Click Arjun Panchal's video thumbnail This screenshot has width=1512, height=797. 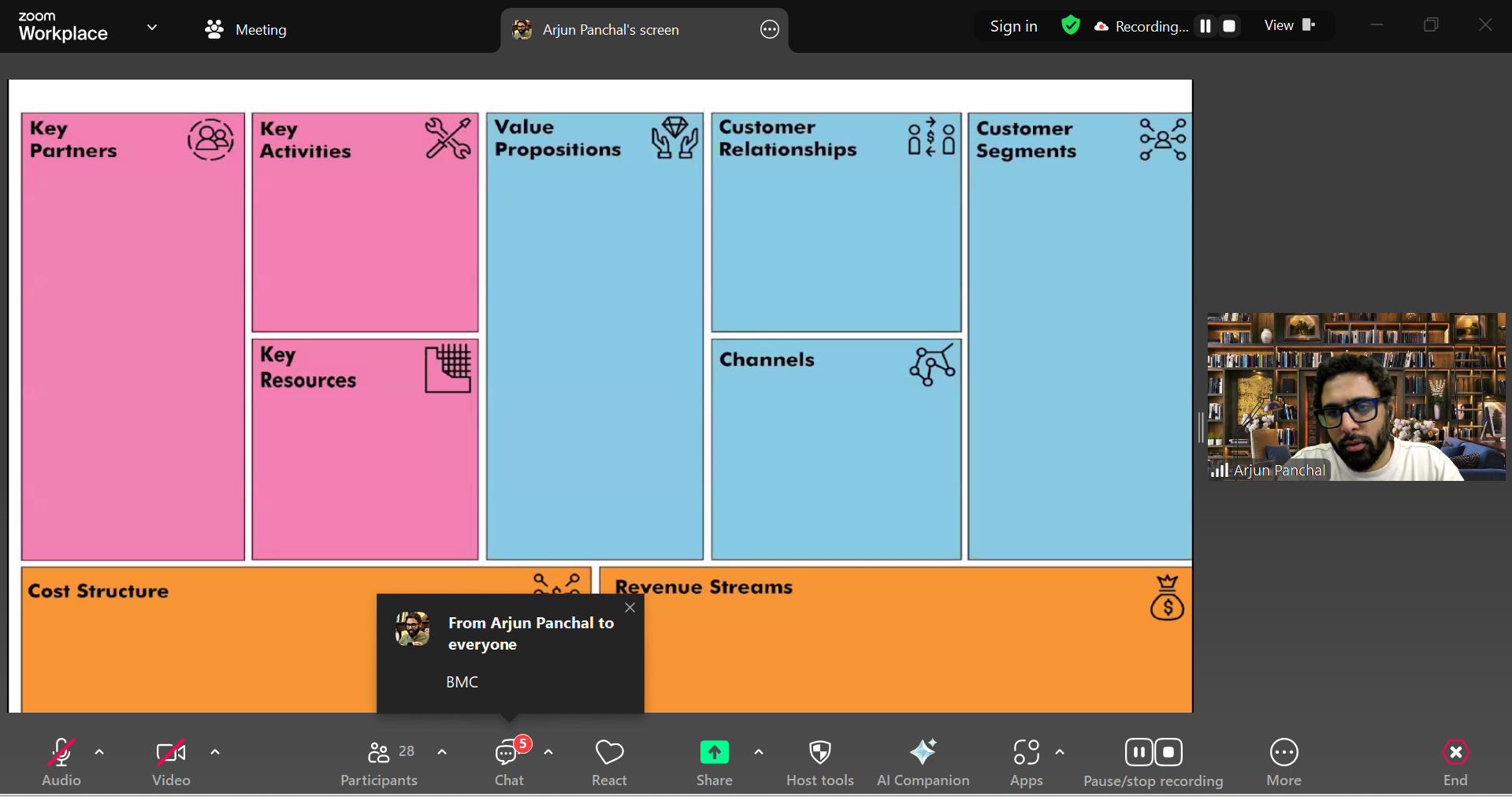(1355, 397)
